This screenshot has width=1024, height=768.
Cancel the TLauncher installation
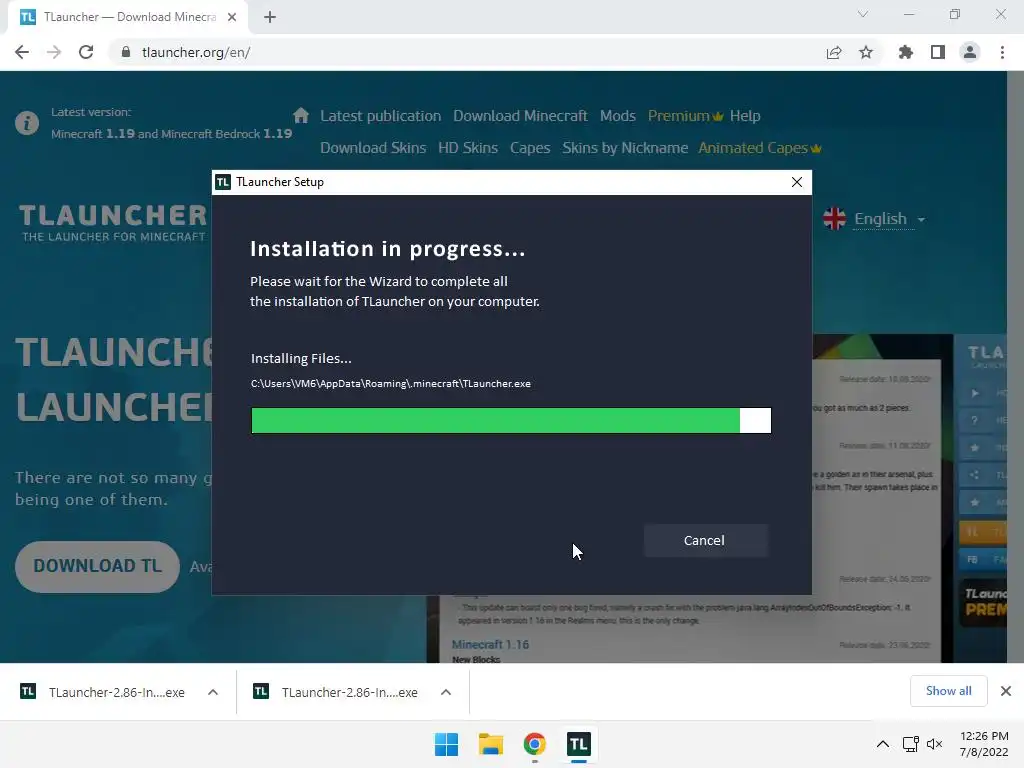(x=705, y=540)
